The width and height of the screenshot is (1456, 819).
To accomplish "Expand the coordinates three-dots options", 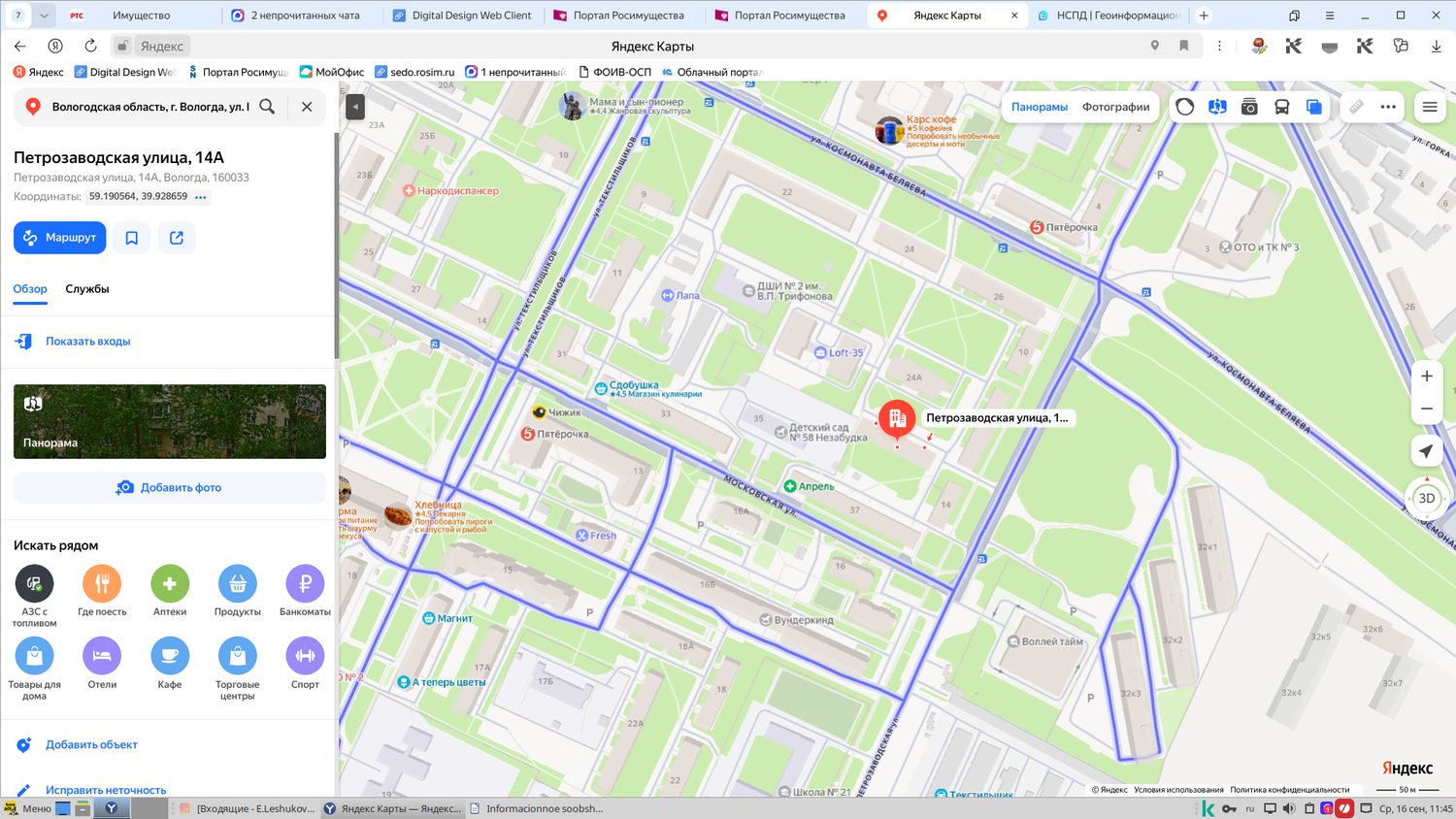I will (x=201, y=197).
